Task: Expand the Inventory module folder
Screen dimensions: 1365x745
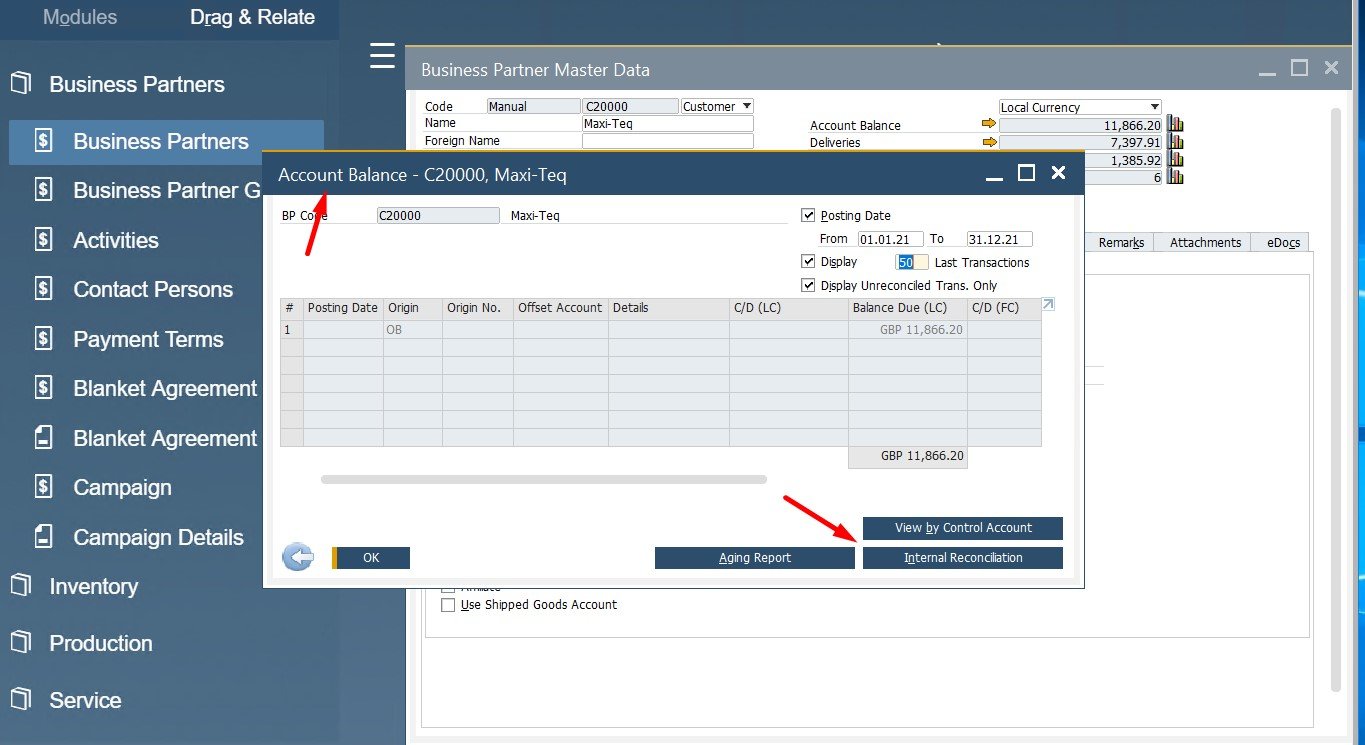Action: click(93, 587)
